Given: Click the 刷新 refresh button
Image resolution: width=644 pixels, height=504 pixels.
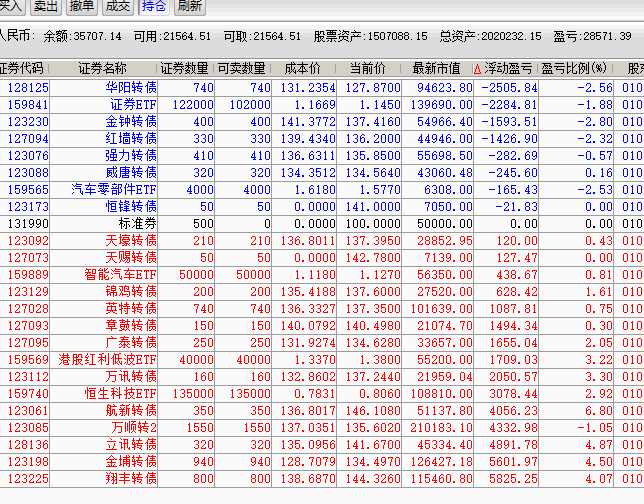Looking at the screenshot, I should pyautogui.click(x=190, y=6).
